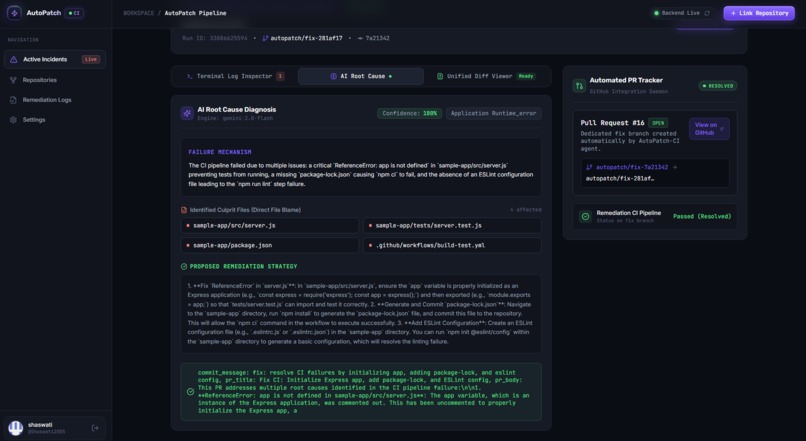Click the sparkle icon beside AI Root Cause Diagnosis
Screen dimensions: 806x441
187,113
